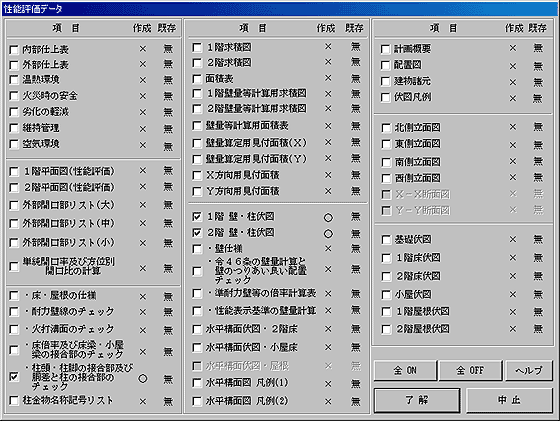Click the 全 OFF button
This screenshot has width=560, height=421.
[470, 371]
